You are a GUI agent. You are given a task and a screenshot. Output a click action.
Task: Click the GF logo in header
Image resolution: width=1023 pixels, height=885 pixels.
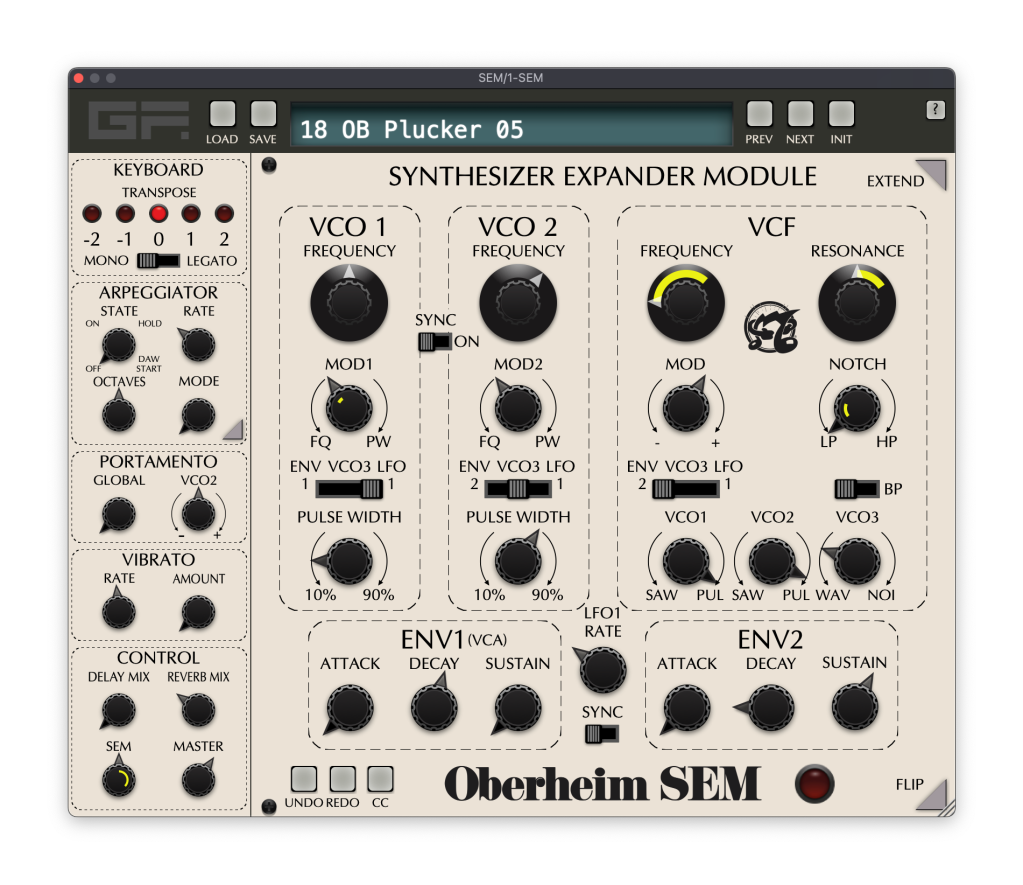138,120
